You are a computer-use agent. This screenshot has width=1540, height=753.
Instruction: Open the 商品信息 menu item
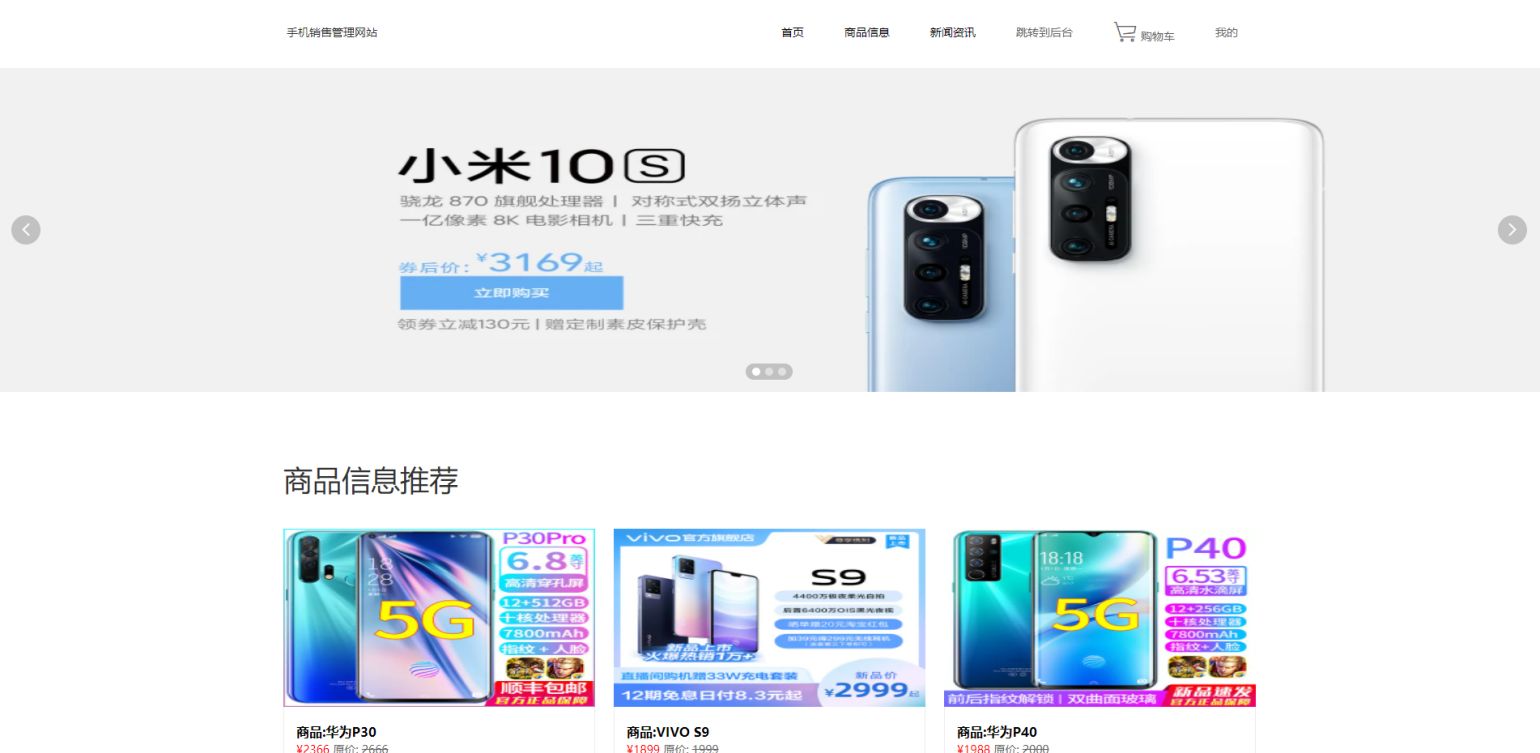(x=867, y=33)
